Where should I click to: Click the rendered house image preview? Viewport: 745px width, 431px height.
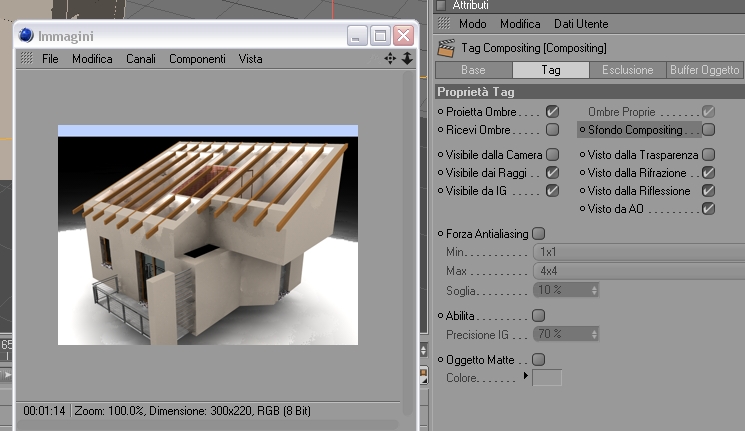coord(208,235)
